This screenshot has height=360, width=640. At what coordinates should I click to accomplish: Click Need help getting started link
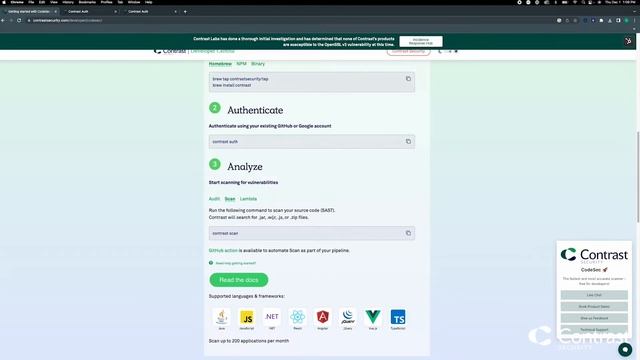pos(236,263)
